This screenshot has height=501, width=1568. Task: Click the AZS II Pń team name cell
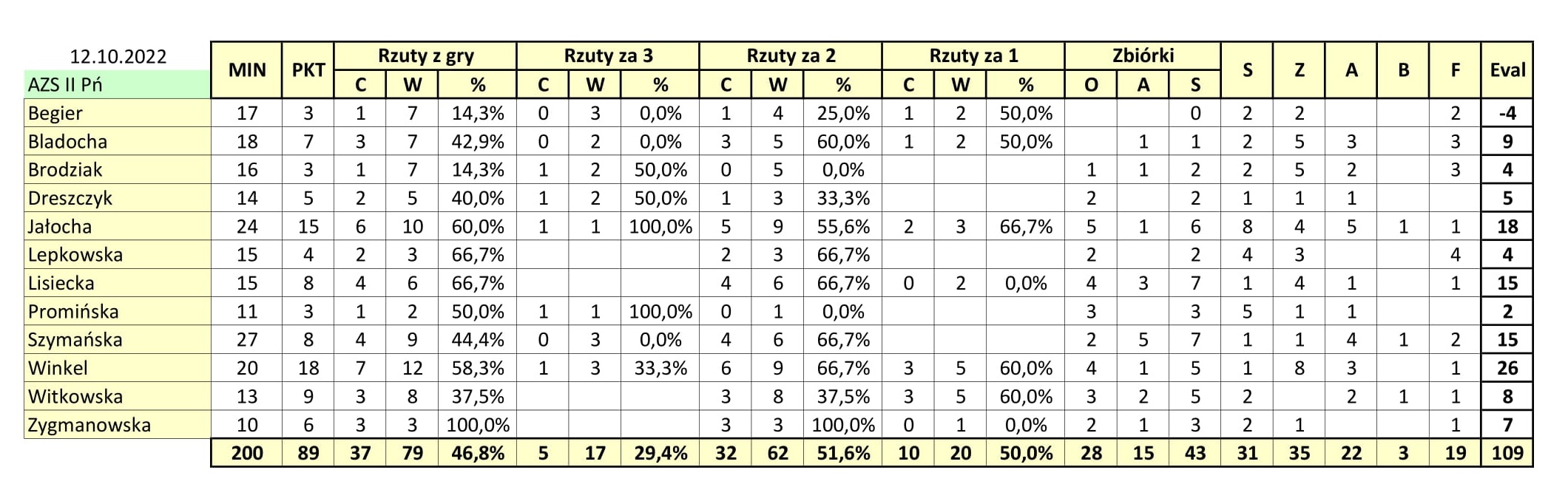click(118, 85)
